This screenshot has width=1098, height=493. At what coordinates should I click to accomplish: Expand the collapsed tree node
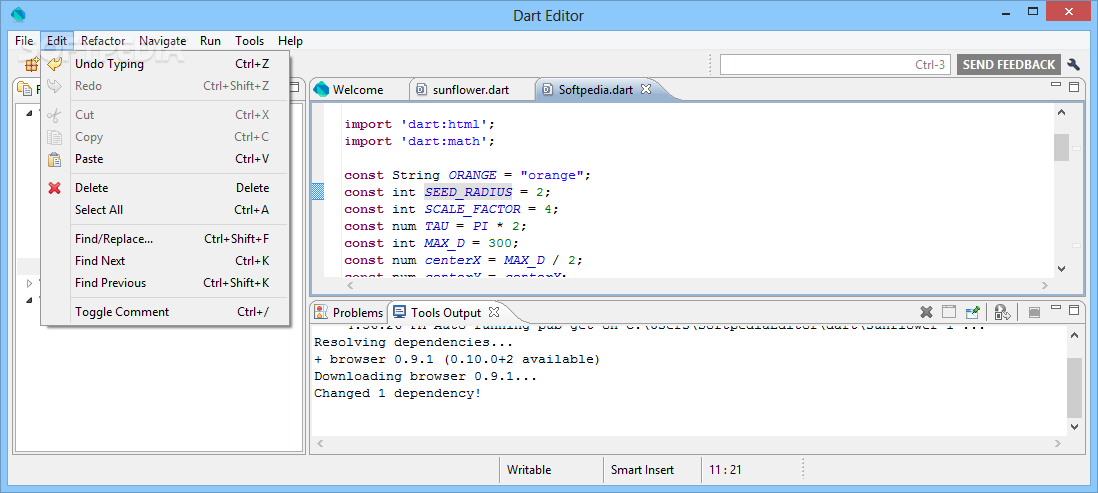click(x=29, y=284)
